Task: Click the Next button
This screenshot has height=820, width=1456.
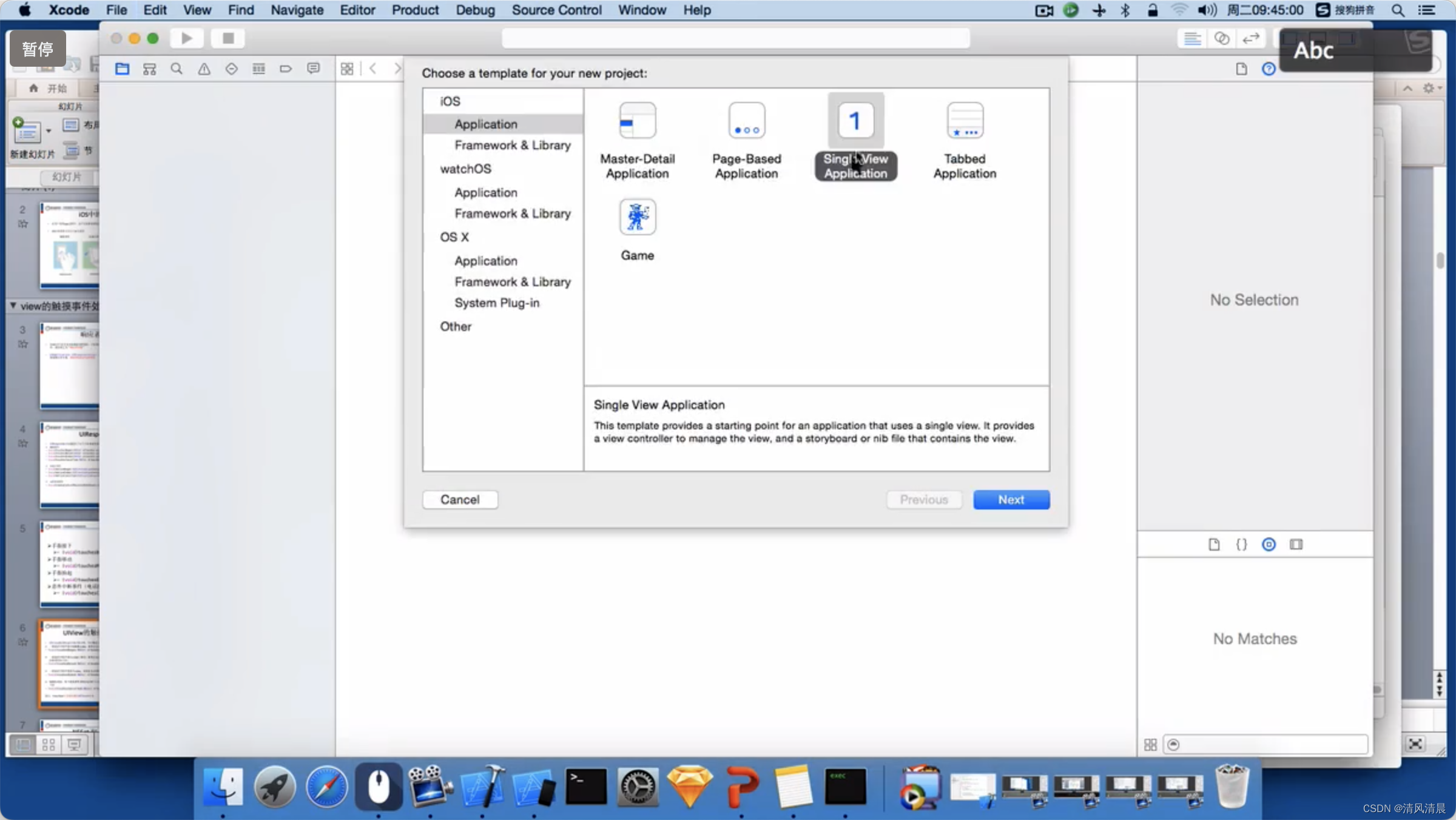Action: click(1011, 499)
